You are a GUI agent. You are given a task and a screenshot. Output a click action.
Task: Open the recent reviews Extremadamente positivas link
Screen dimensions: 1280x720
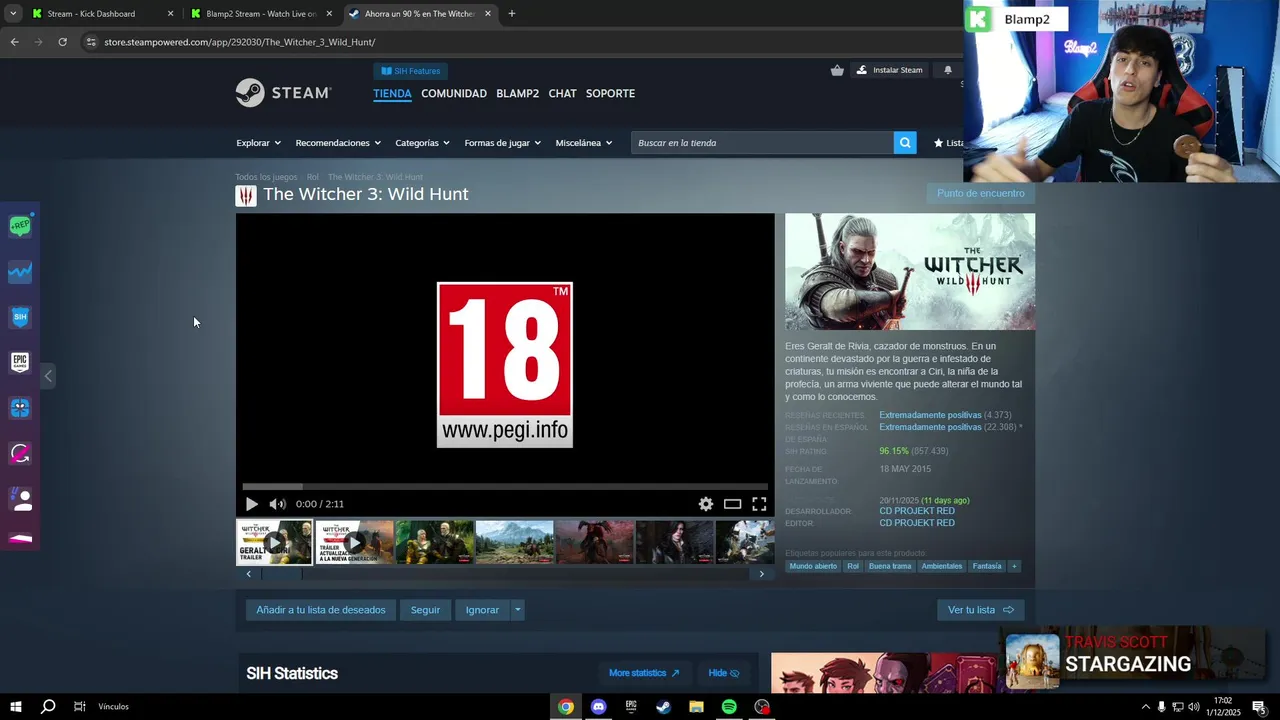[x=930, y=415]
